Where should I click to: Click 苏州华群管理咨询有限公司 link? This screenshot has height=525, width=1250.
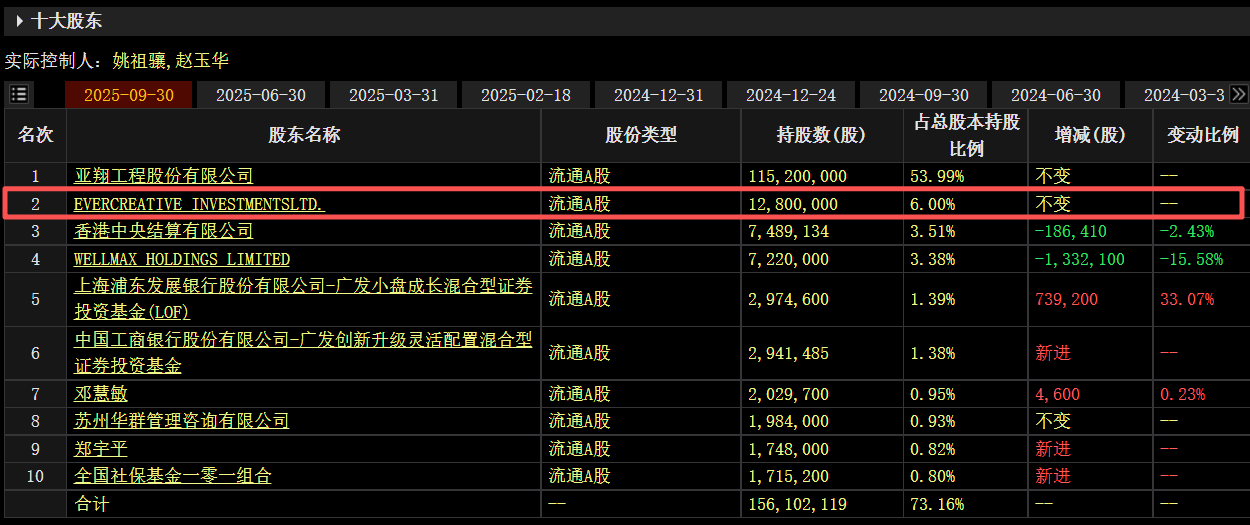tap(181, 421)
